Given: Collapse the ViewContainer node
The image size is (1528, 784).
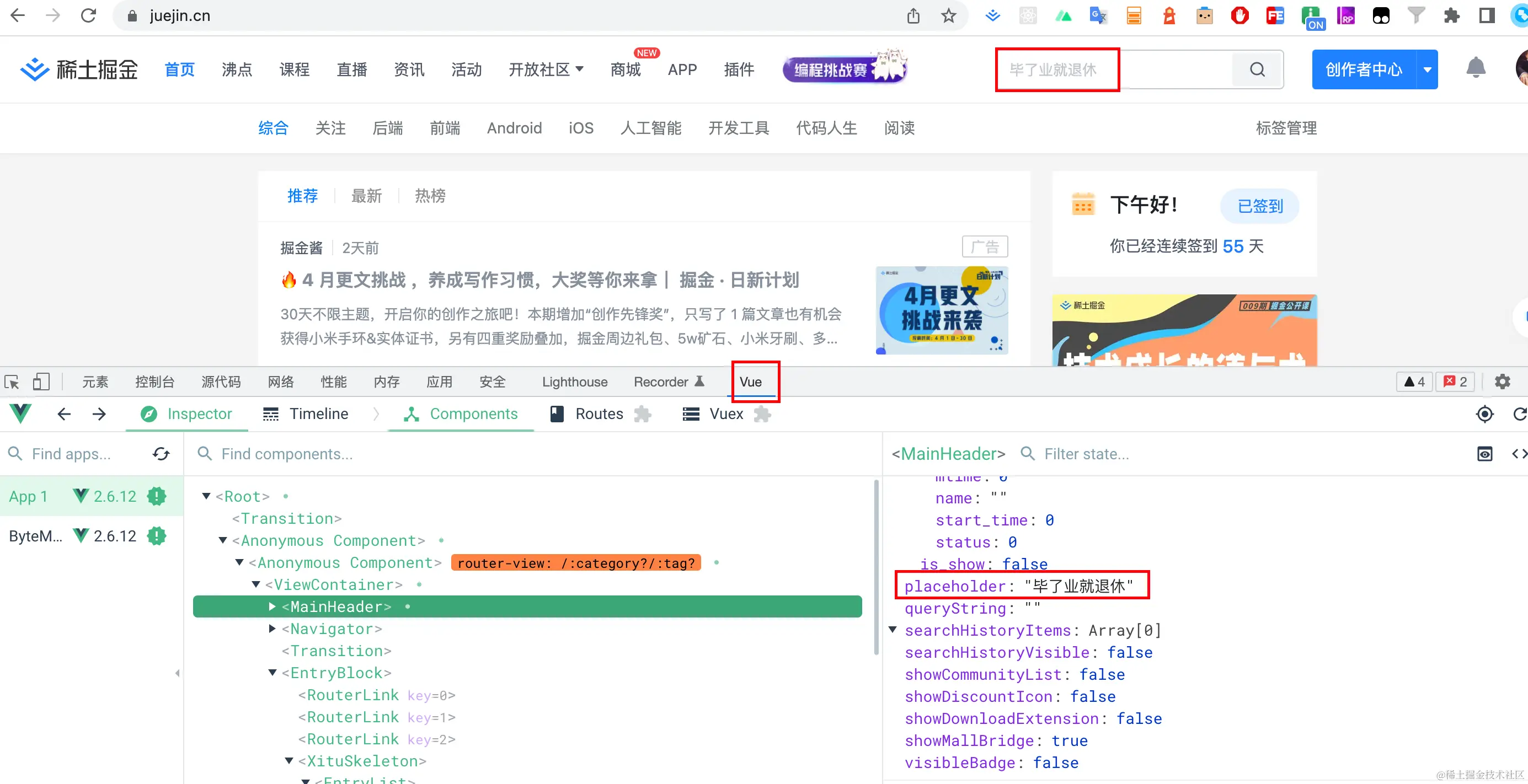Looking at the screenshot, I should [x=255, y=584].
